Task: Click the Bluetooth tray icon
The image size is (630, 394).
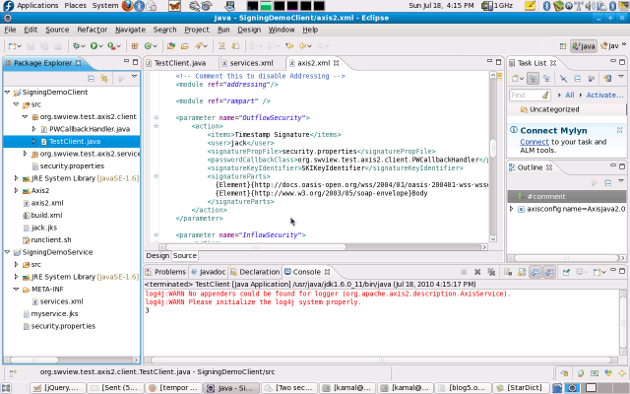Action: [x=546, y=6]
